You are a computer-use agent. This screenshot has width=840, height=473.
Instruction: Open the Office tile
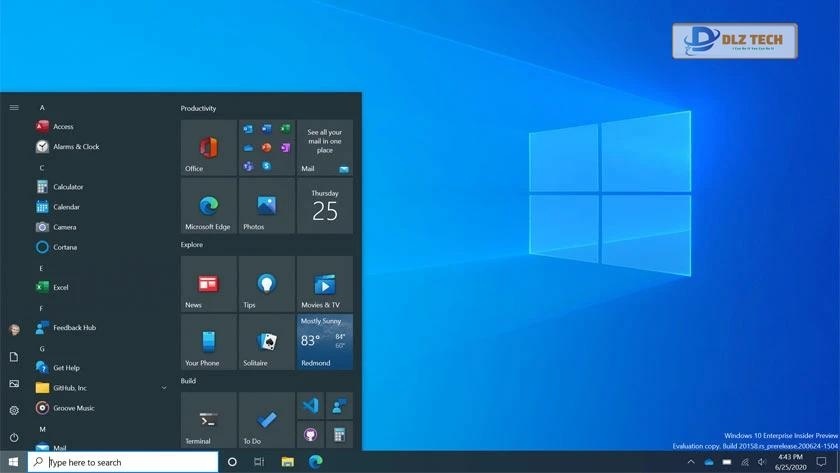click(208, 148)
